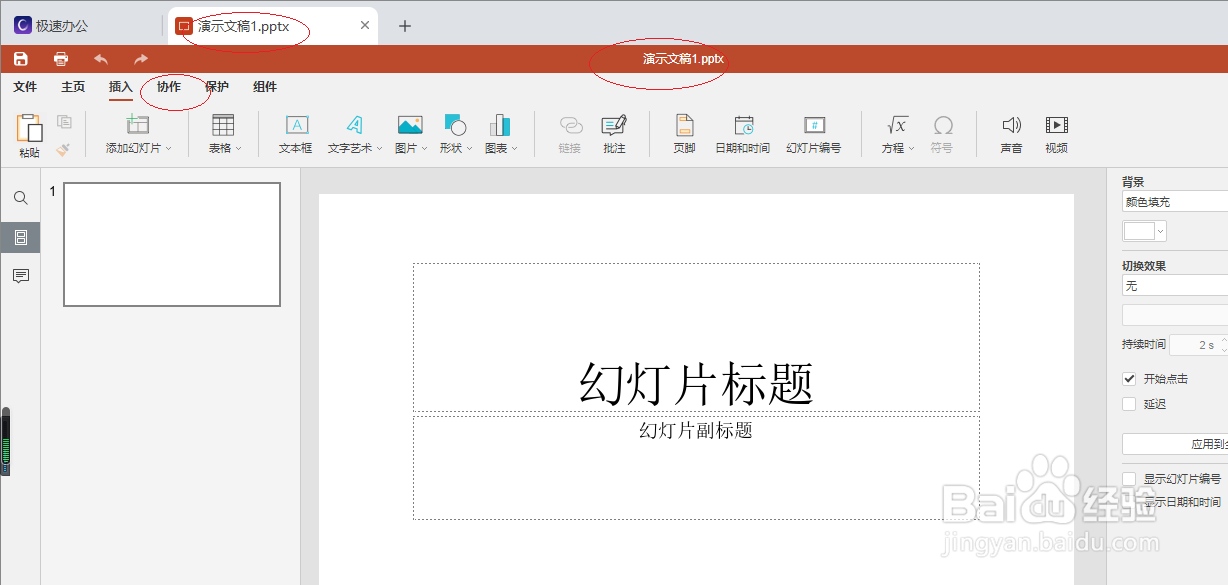
Task: Open the 保护 ribbon tab
Action: (217, 87)
